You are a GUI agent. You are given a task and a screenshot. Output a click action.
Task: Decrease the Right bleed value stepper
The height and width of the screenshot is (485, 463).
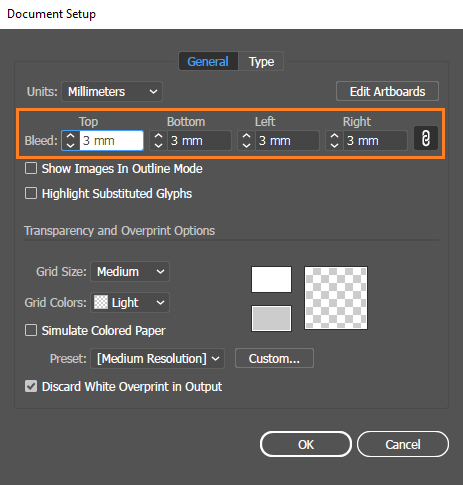click(334, 145)
